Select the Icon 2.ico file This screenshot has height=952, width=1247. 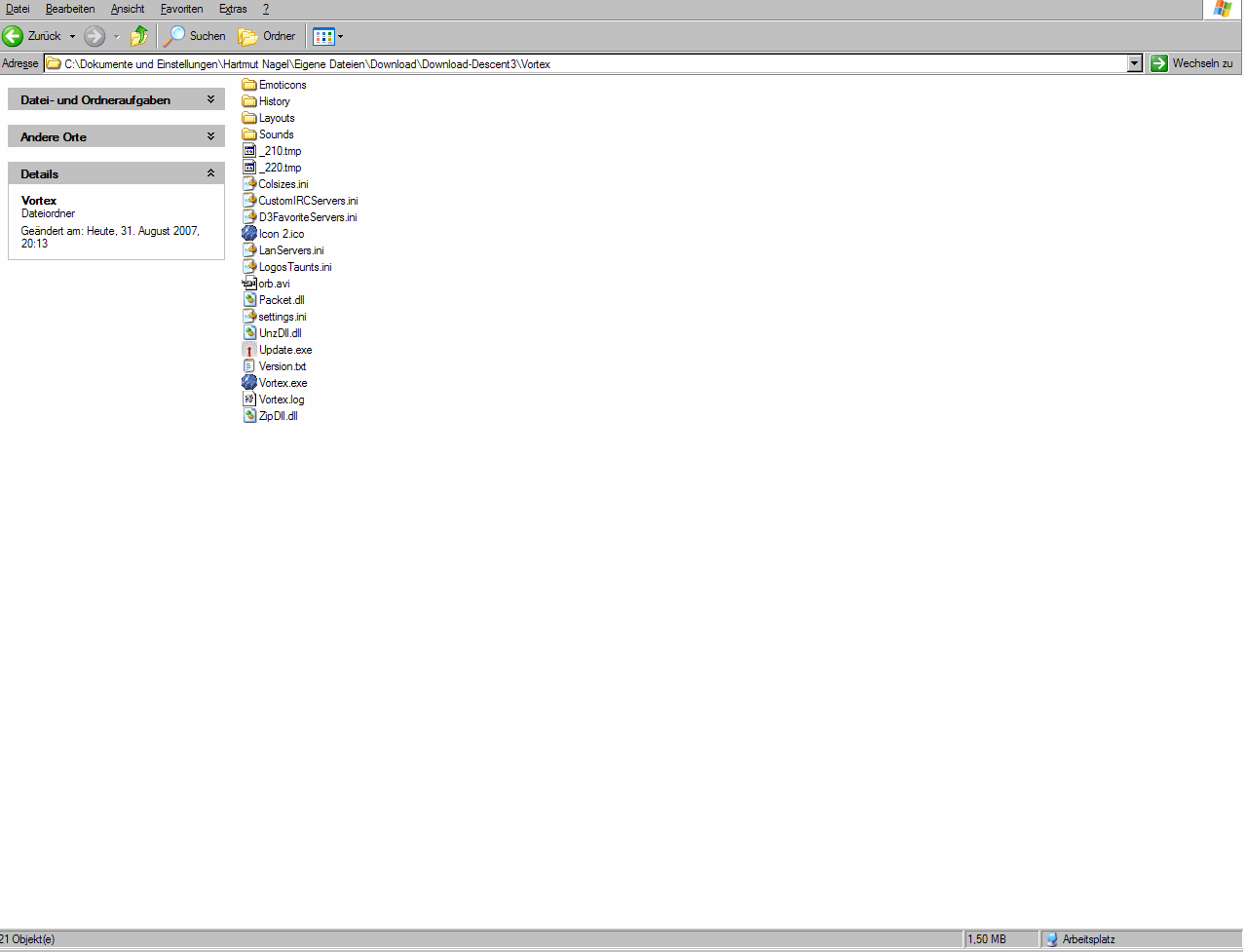(x=281, y=234)
